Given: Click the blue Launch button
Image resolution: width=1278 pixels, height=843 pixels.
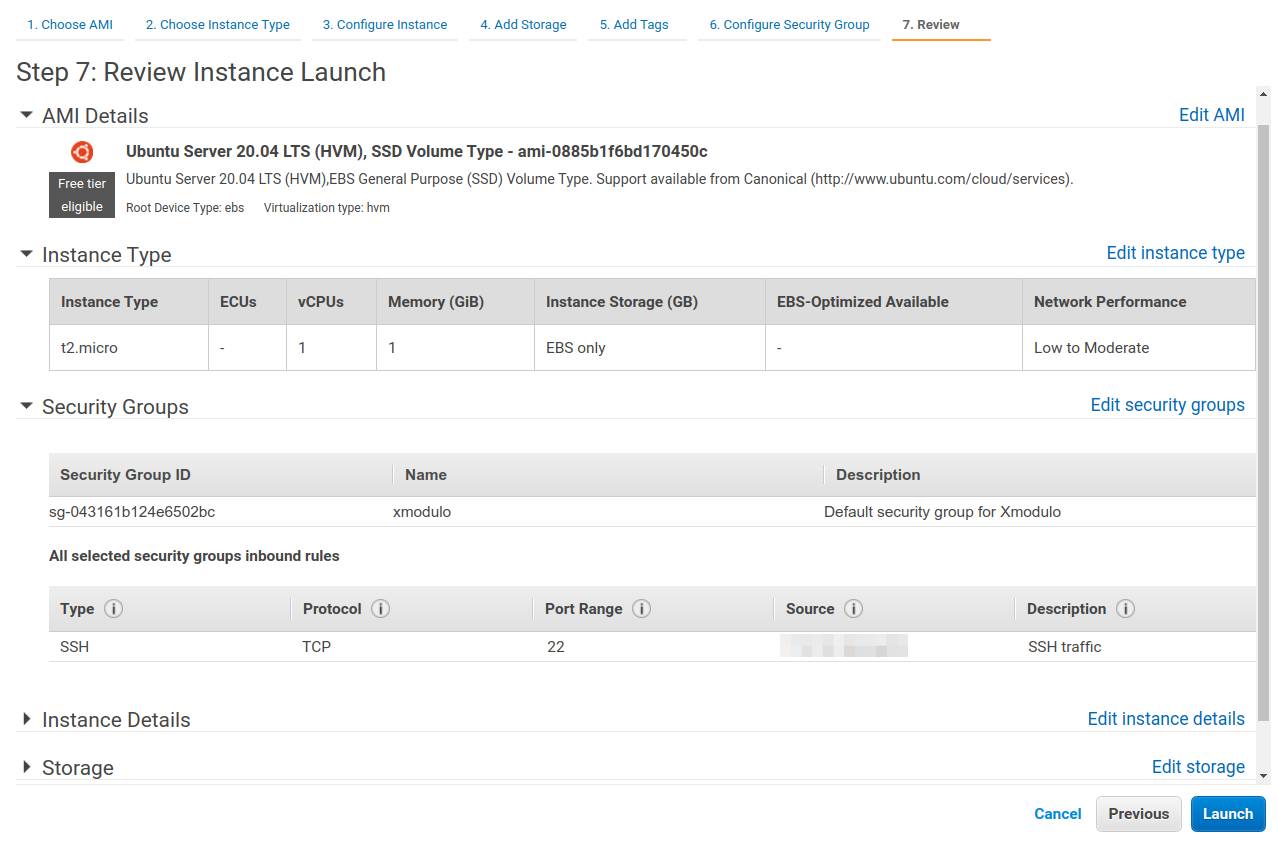Looking at the screenshot, I should (1228, 814).
